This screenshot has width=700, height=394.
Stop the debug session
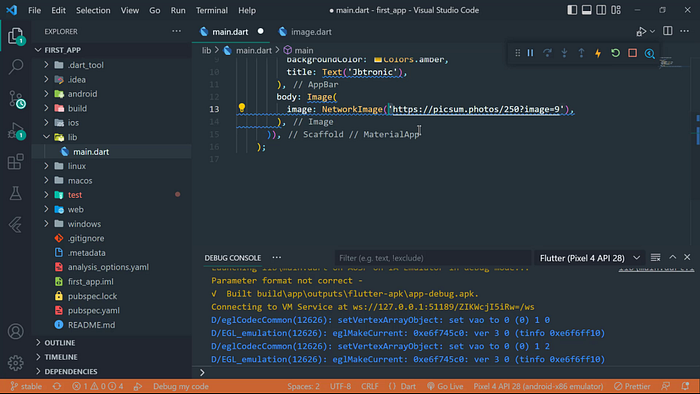[633, 53]
